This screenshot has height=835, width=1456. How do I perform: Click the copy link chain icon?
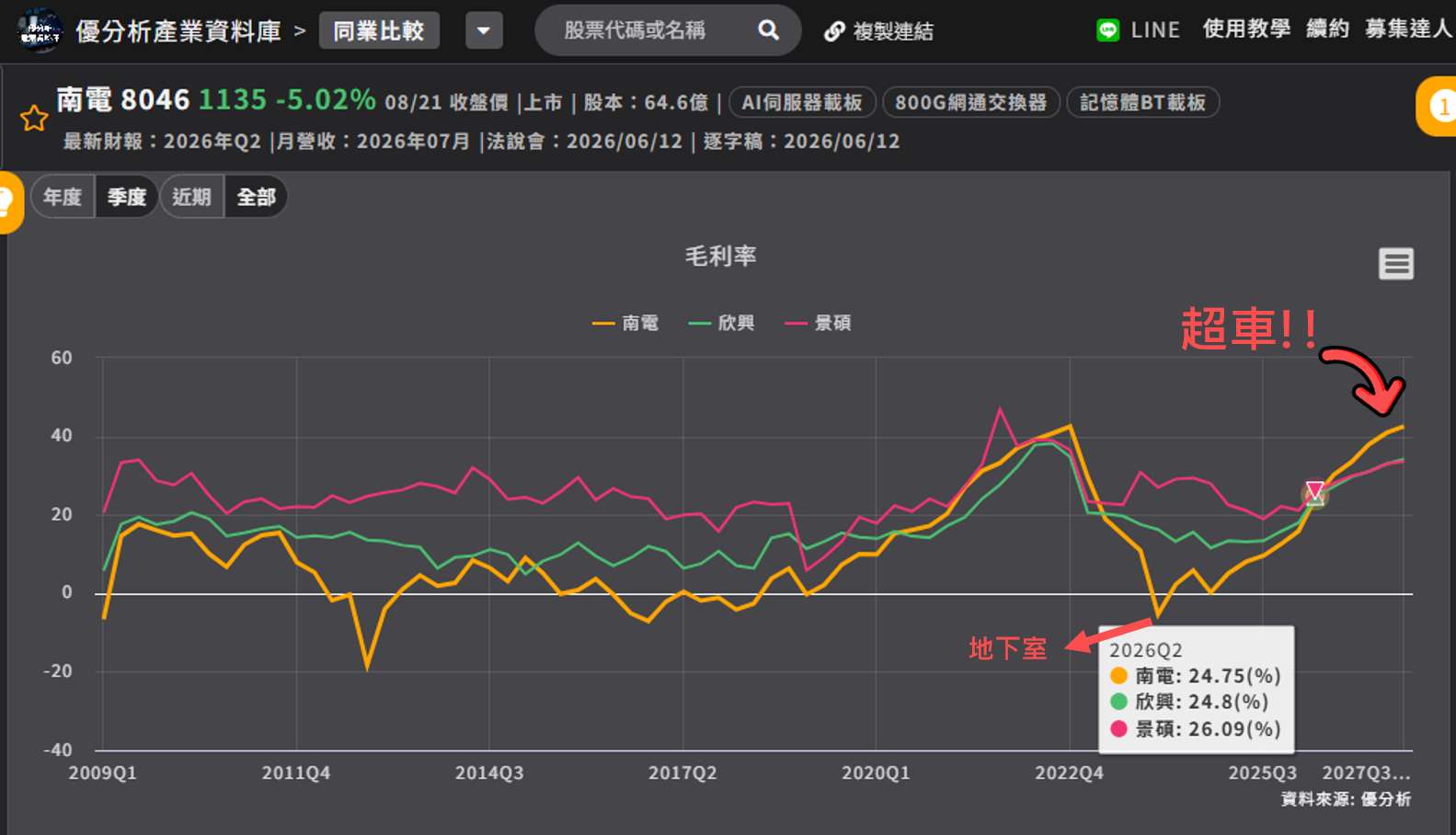click(x=834, y=31)
